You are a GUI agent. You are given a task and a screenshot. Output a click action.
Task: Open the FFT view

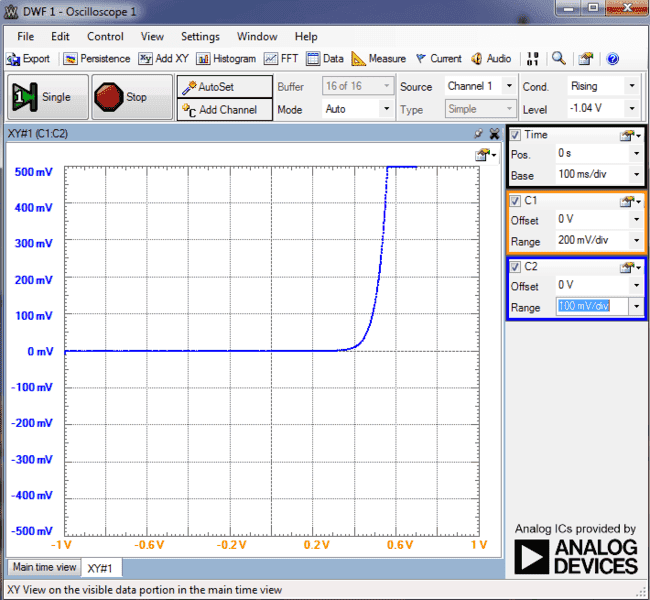281,59
